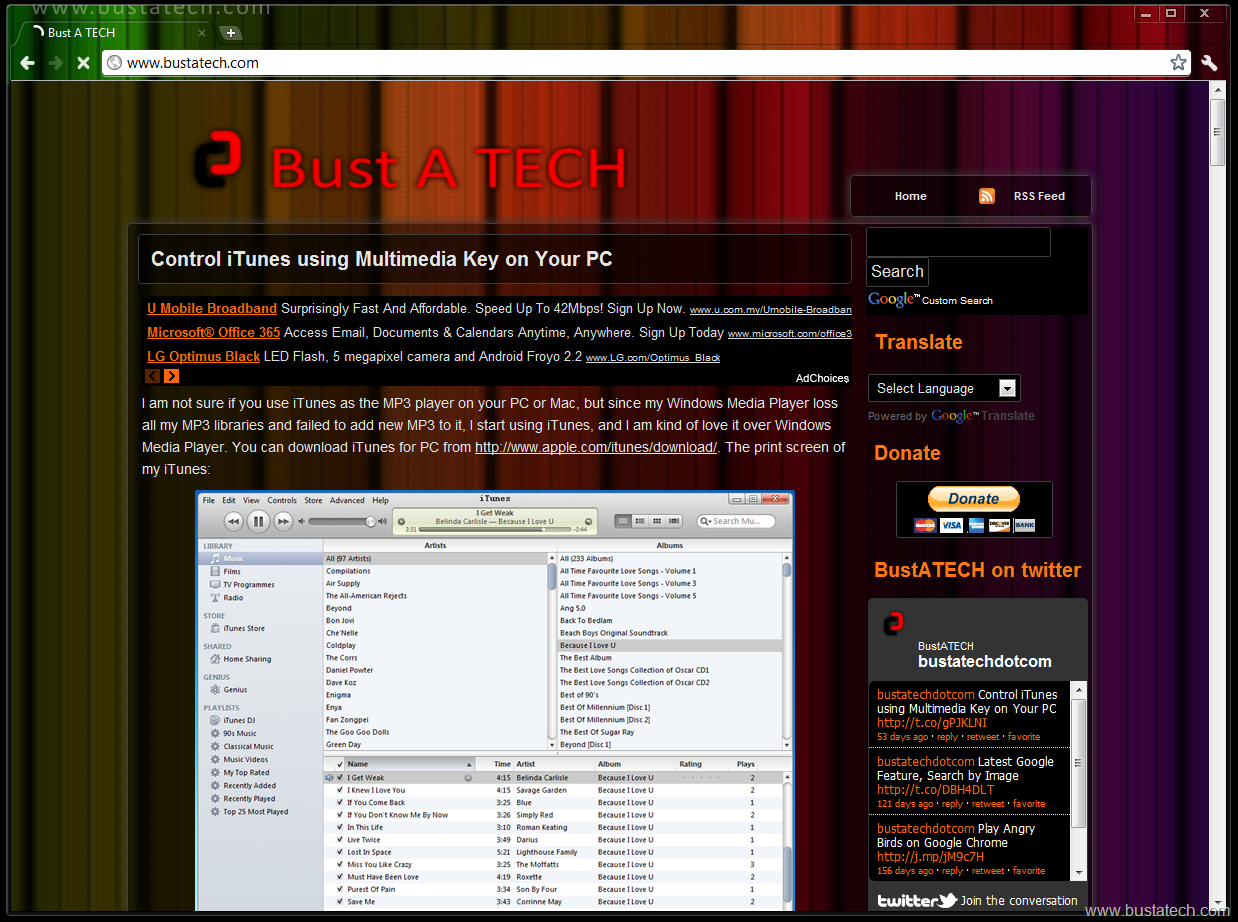Retweet the Control iTunes tweet
Image resolution: width=1238 pixels, height=922 pixels.
[983, 737]
